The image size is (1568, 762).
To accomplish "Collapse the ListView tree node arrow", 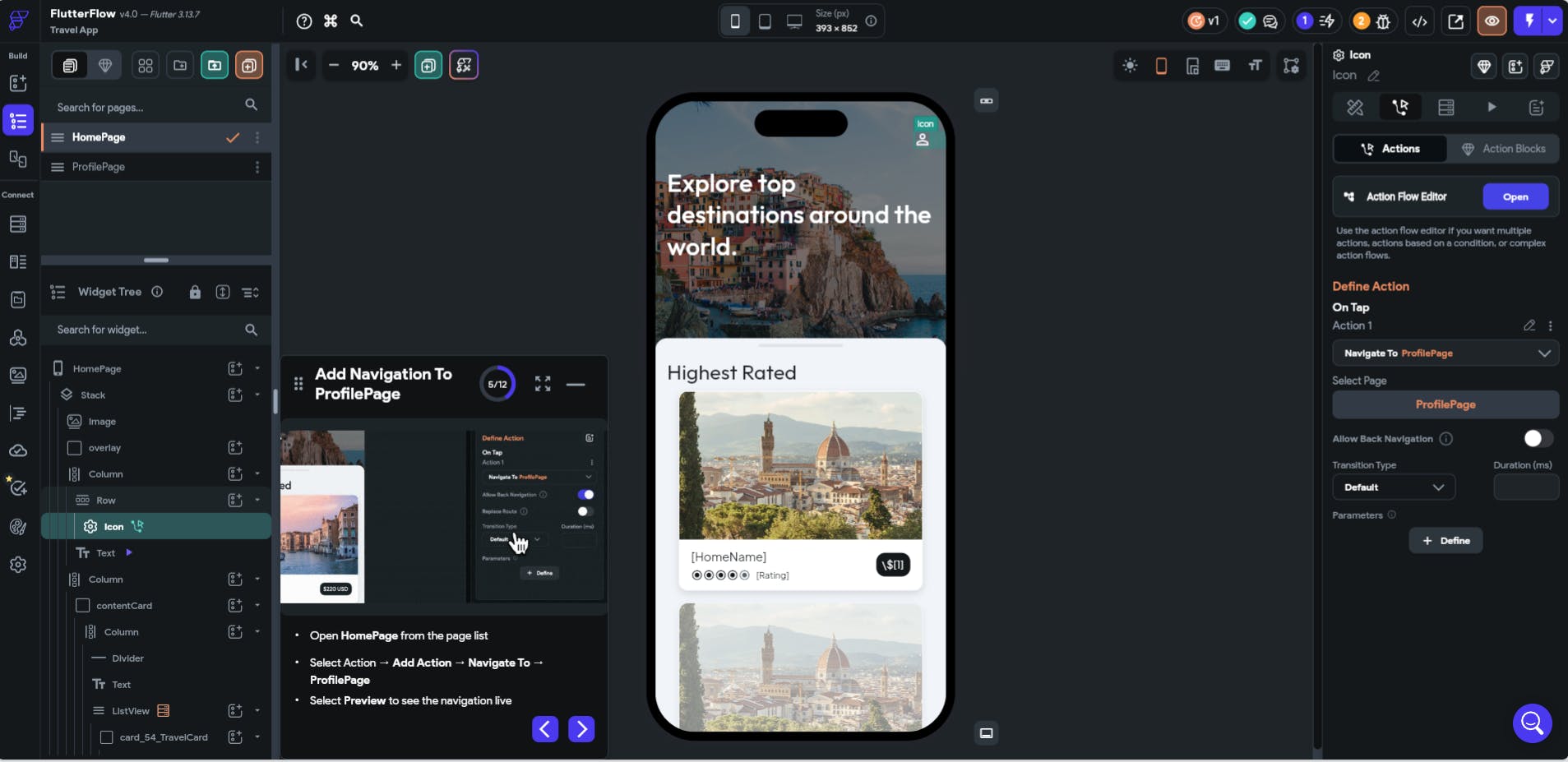I will (x=257, y=710).
